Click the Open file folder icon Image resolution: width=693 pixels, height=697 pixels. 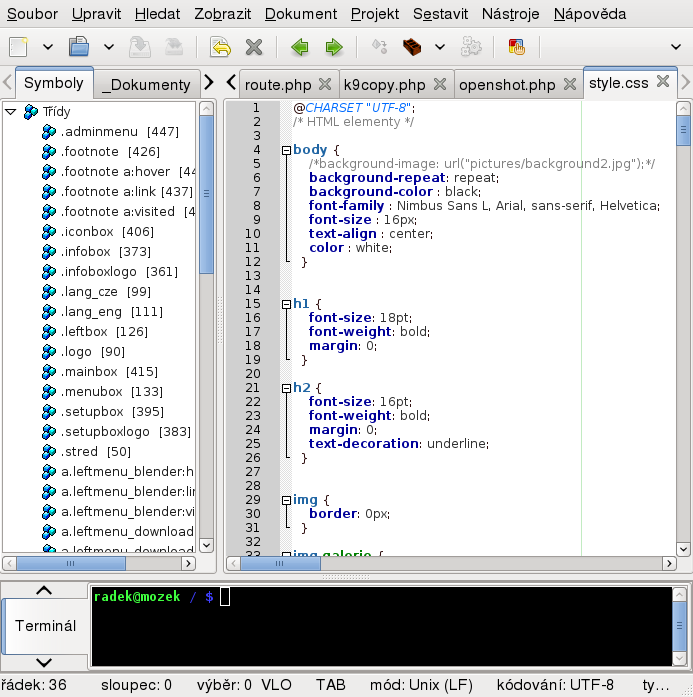(x=79, y=47)
